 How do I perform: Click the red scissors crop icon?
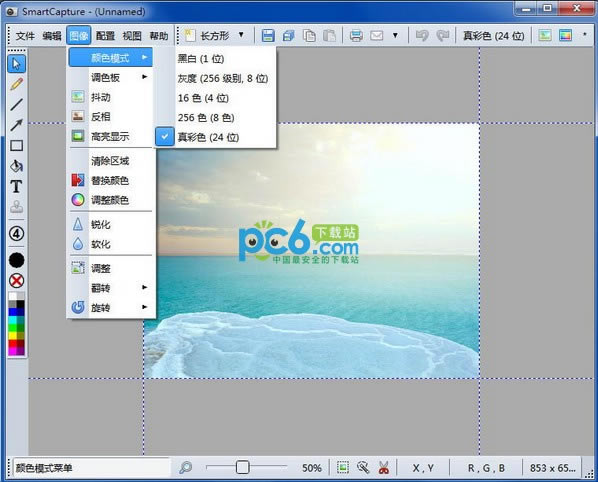tap(384, 468)
